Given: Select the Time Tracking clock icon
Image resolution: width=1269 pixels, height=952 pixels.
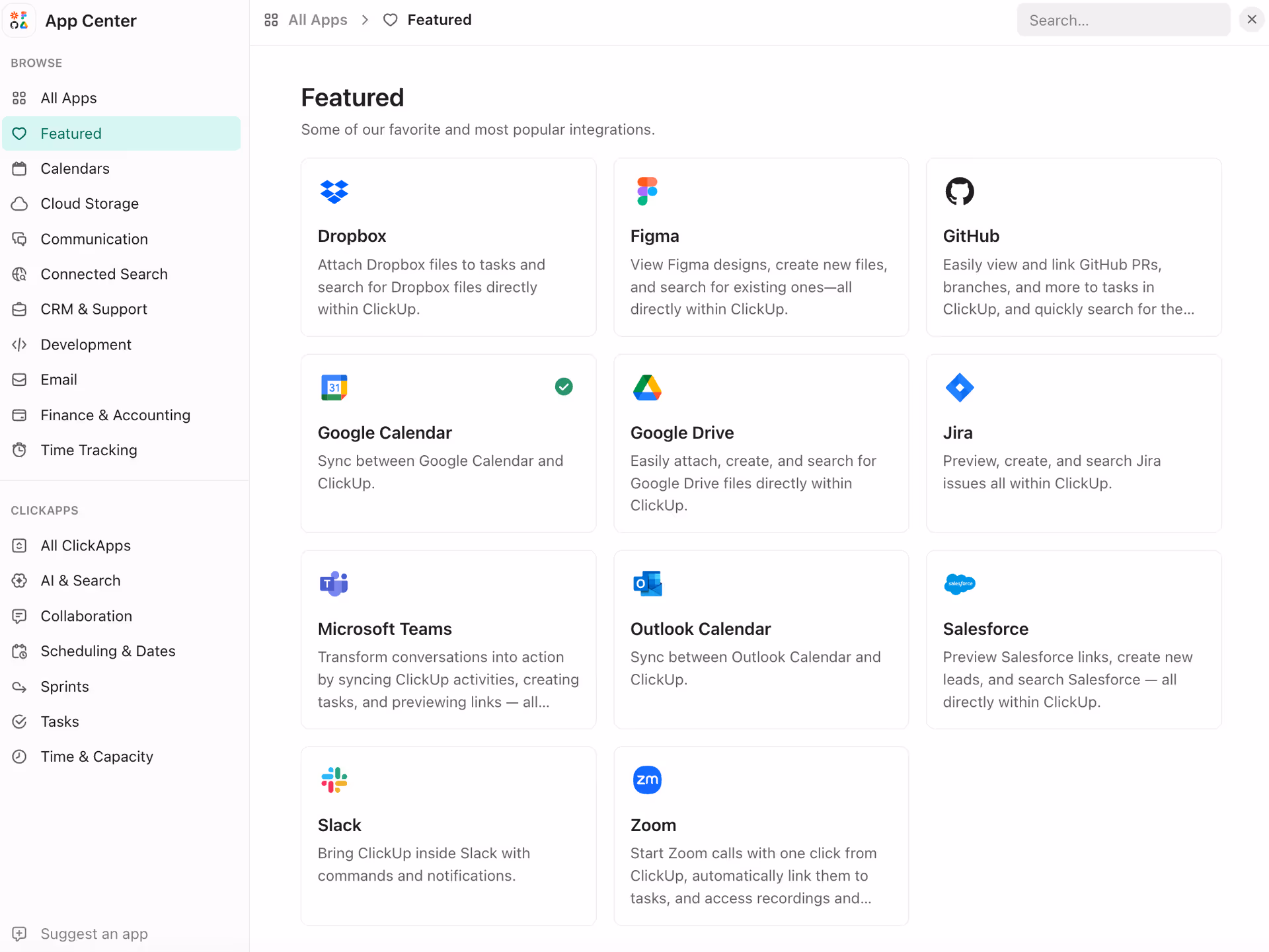Looking at the screenshot, I should click(x=20, y=450).
